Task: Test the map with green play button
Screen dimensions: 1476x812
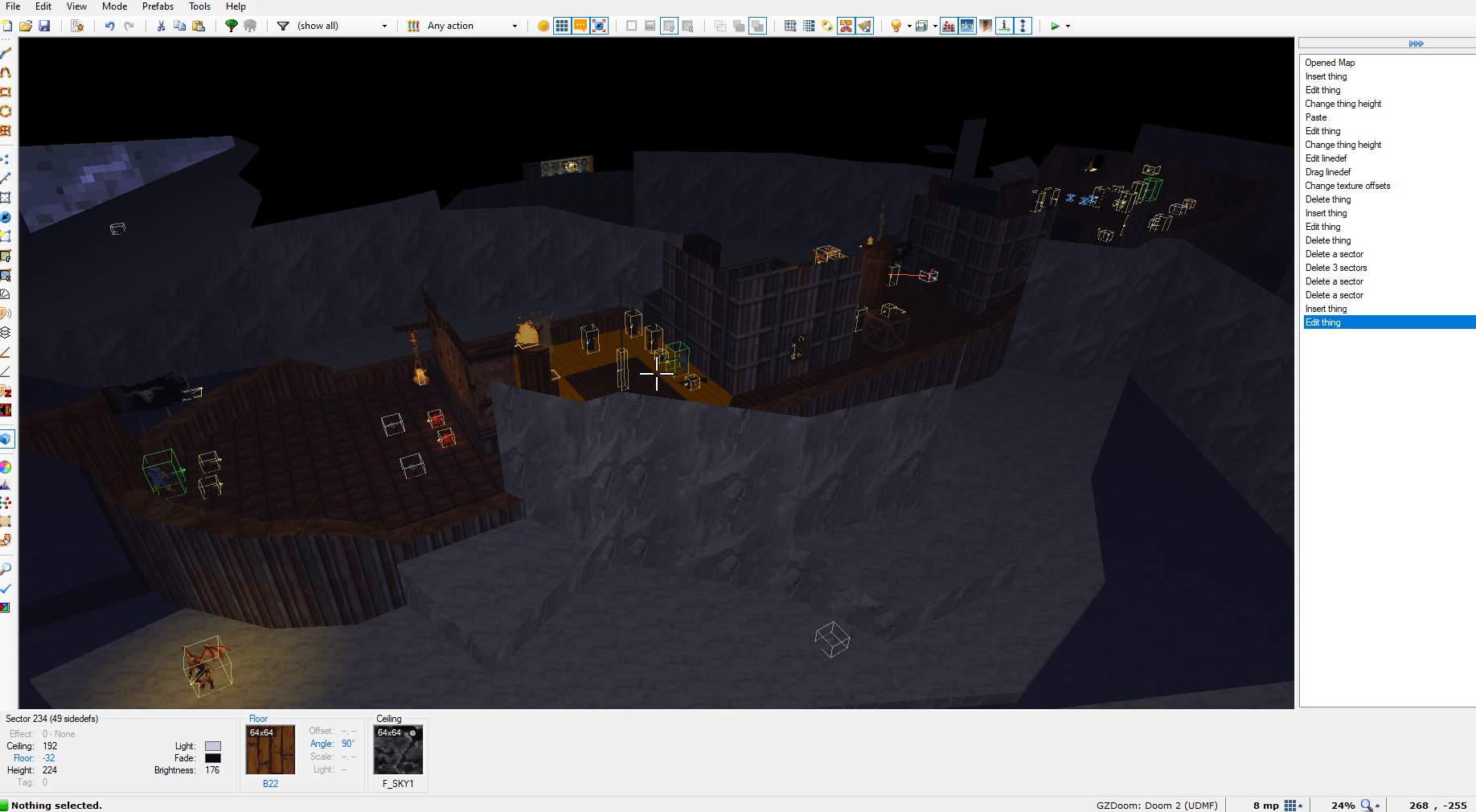Action: pos(1055,26)
